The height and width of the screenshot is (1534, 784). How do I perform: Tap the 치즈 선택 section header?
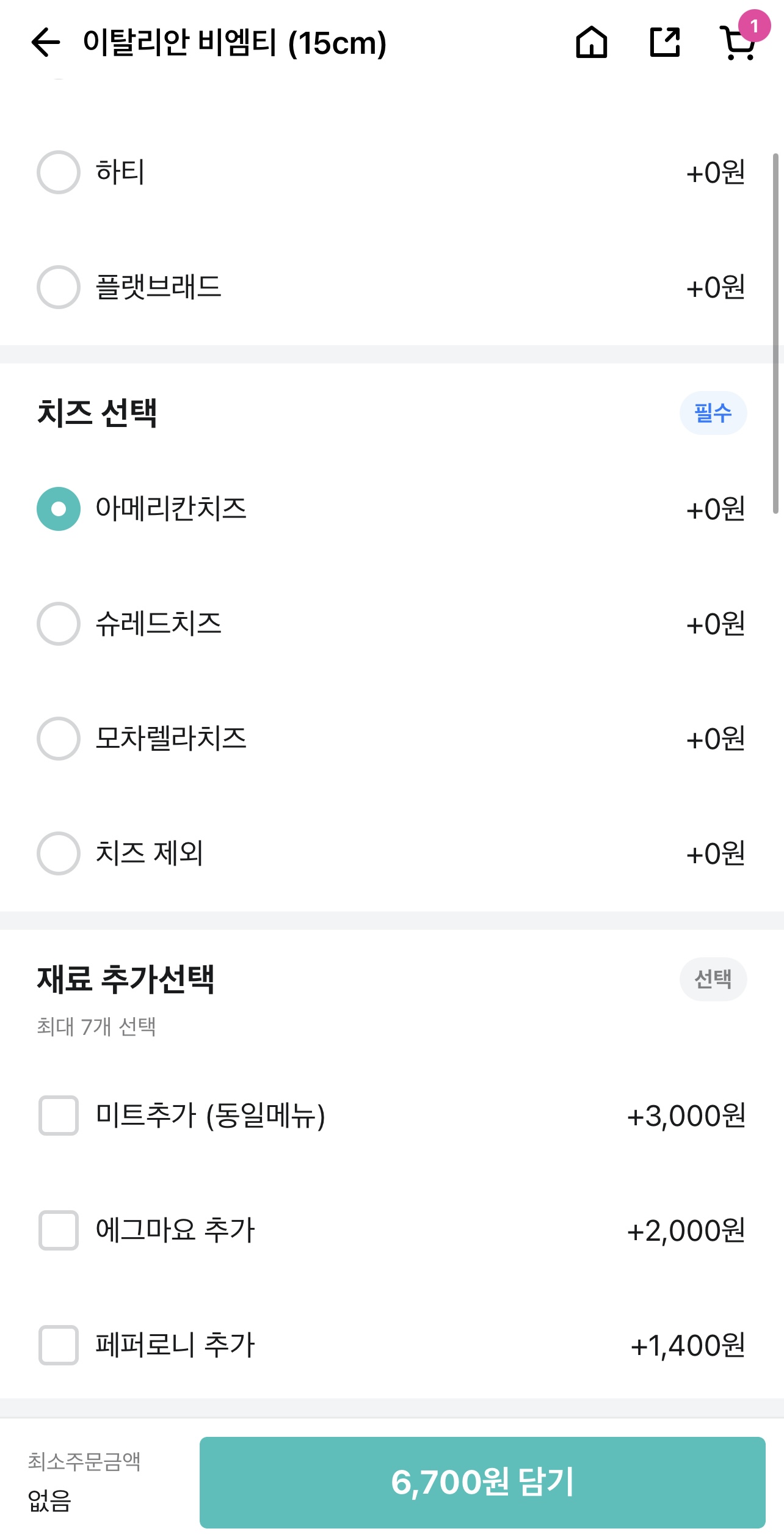[x=97, y=413]
